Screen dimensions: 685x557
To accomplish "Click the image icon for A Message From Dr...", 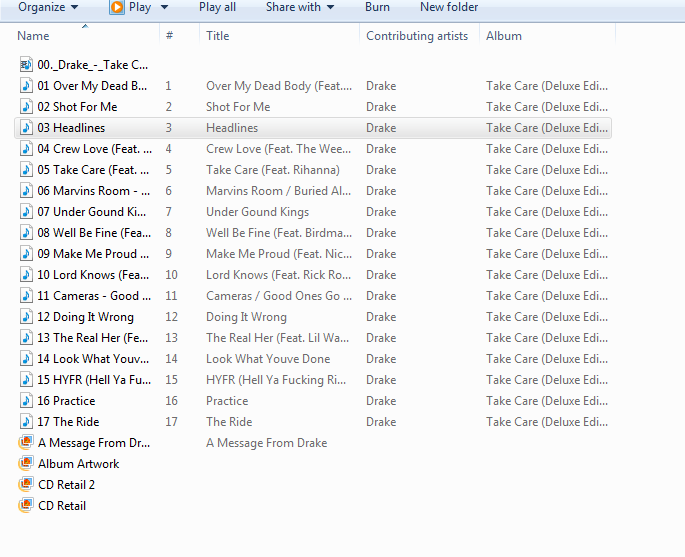I will click(26, 442).
